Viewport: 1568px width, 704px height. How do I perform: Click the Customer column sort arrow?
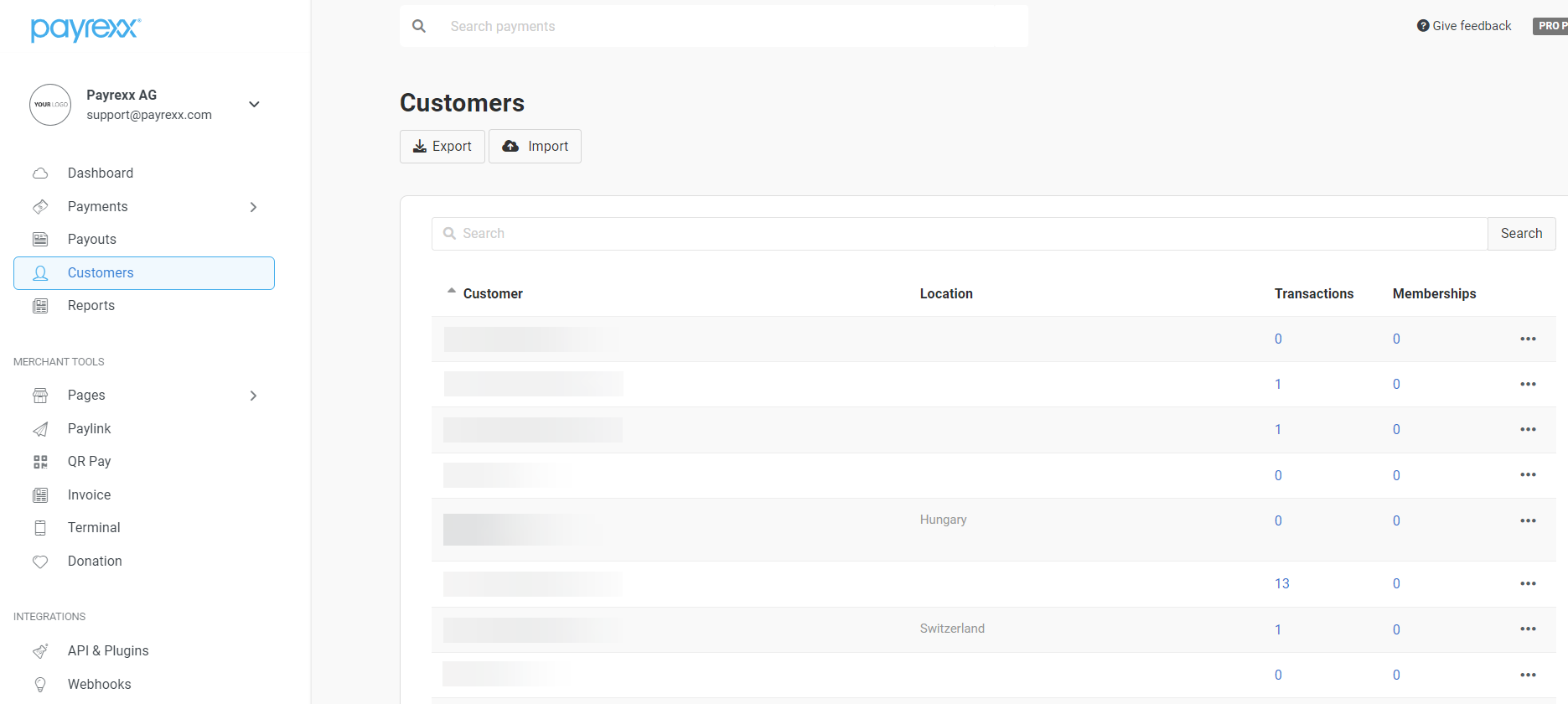(x=452, y=291)
